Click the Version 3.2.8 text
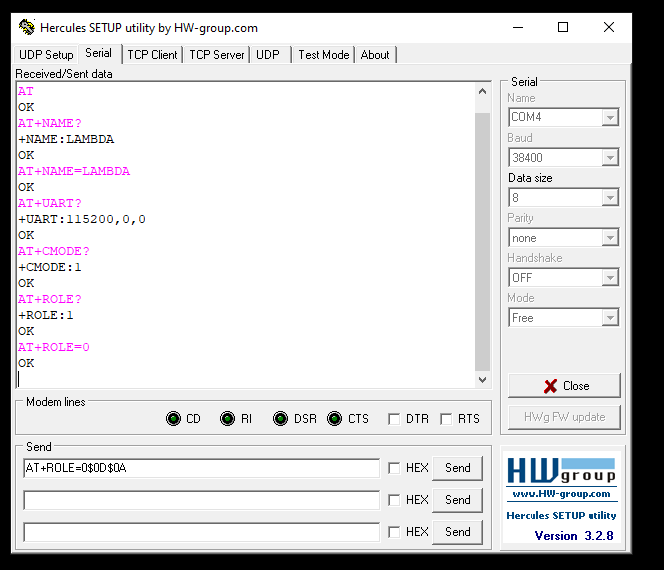This screenshot has width=664, height=570. (x=574, y=536)
